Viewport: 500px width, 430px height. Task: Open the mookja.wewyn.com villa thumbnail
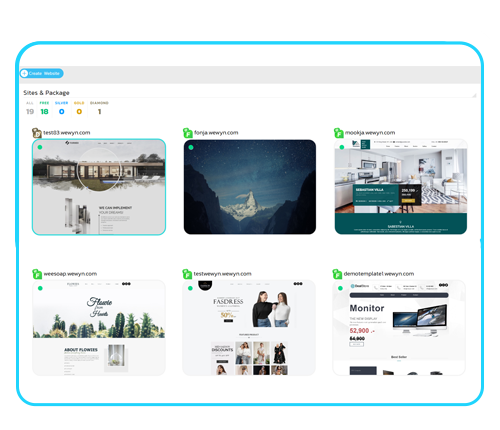coord(401,187)
